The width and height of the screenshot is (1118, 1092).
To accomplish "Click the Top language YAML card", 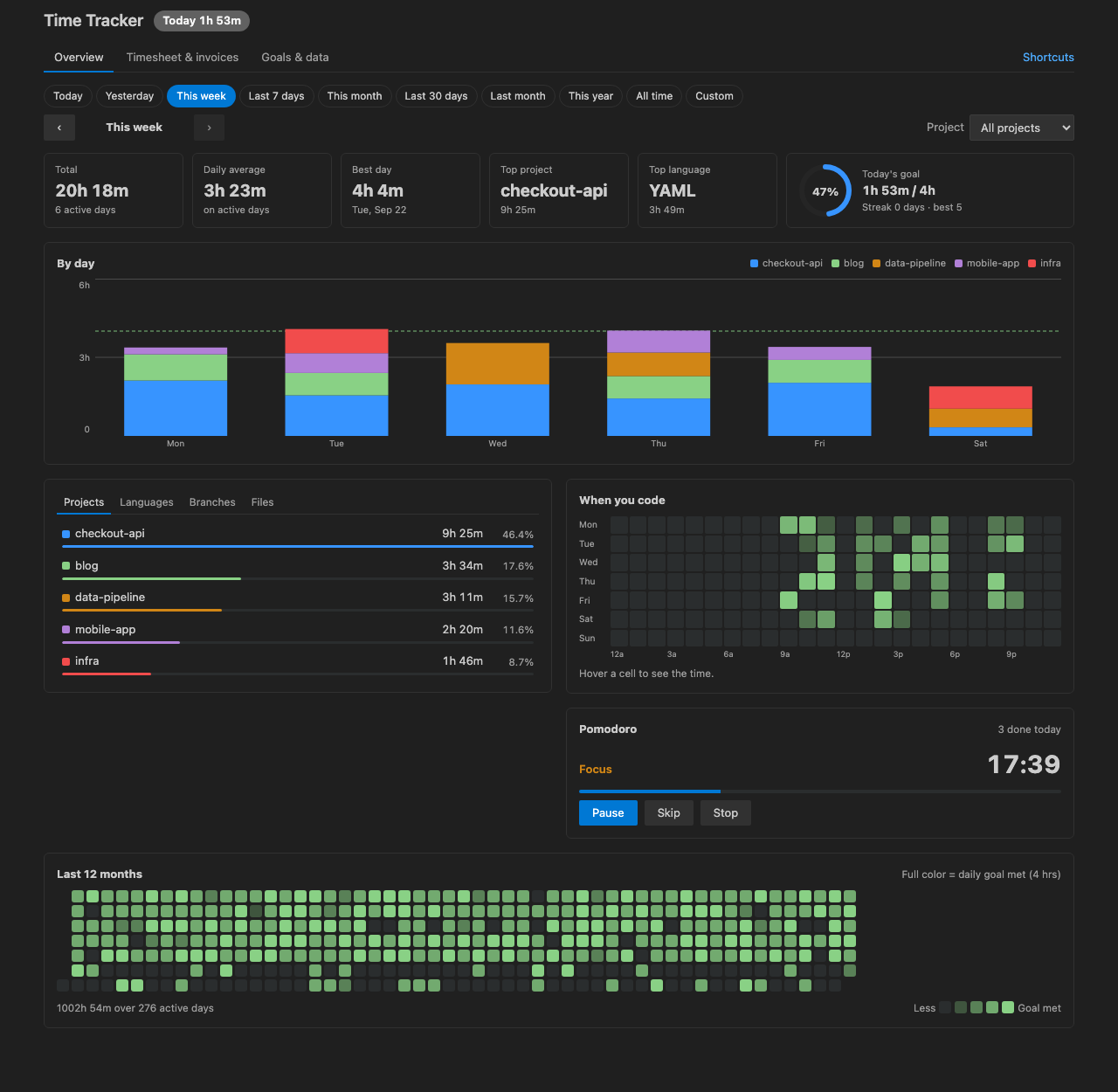I will 707,190.
